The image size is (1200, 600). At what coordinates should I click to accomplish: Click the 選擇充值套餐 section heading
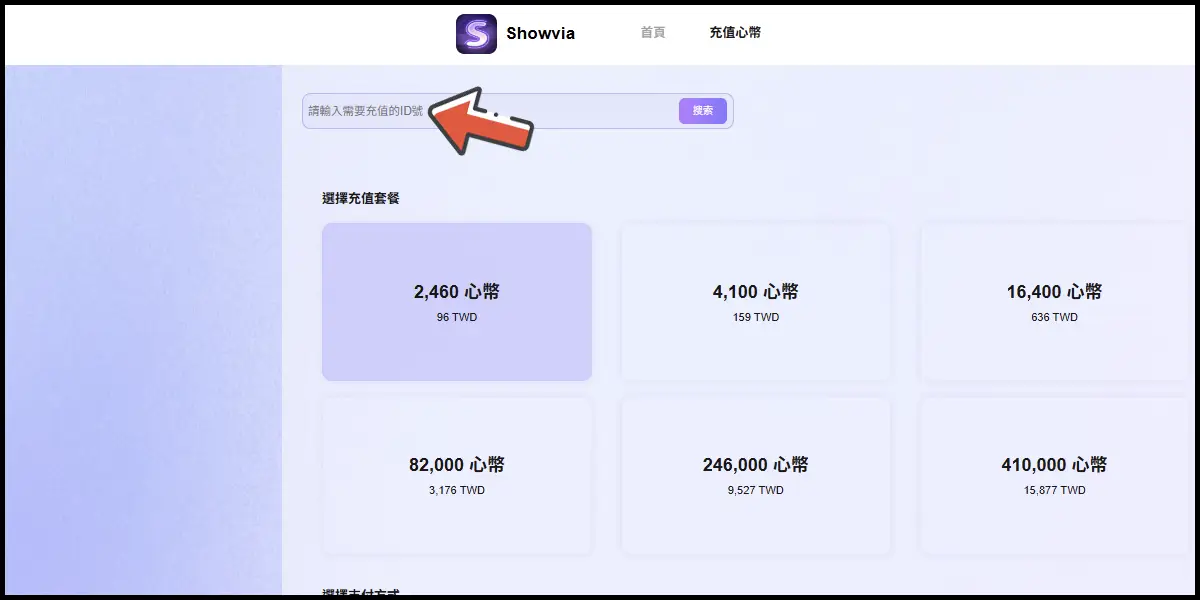click(361, 199)
